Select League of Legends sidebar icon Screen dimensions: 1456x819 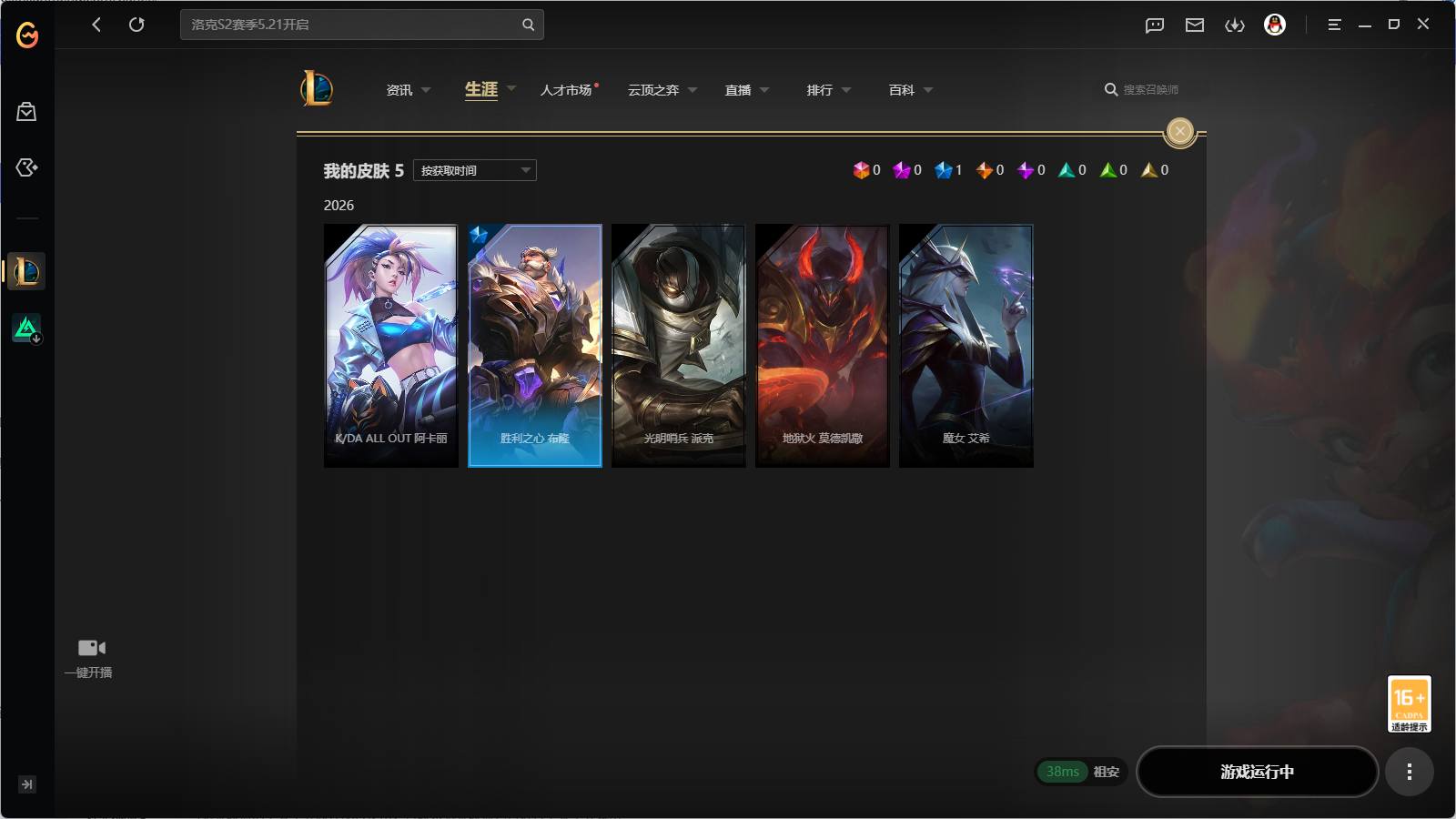(26, 271)
